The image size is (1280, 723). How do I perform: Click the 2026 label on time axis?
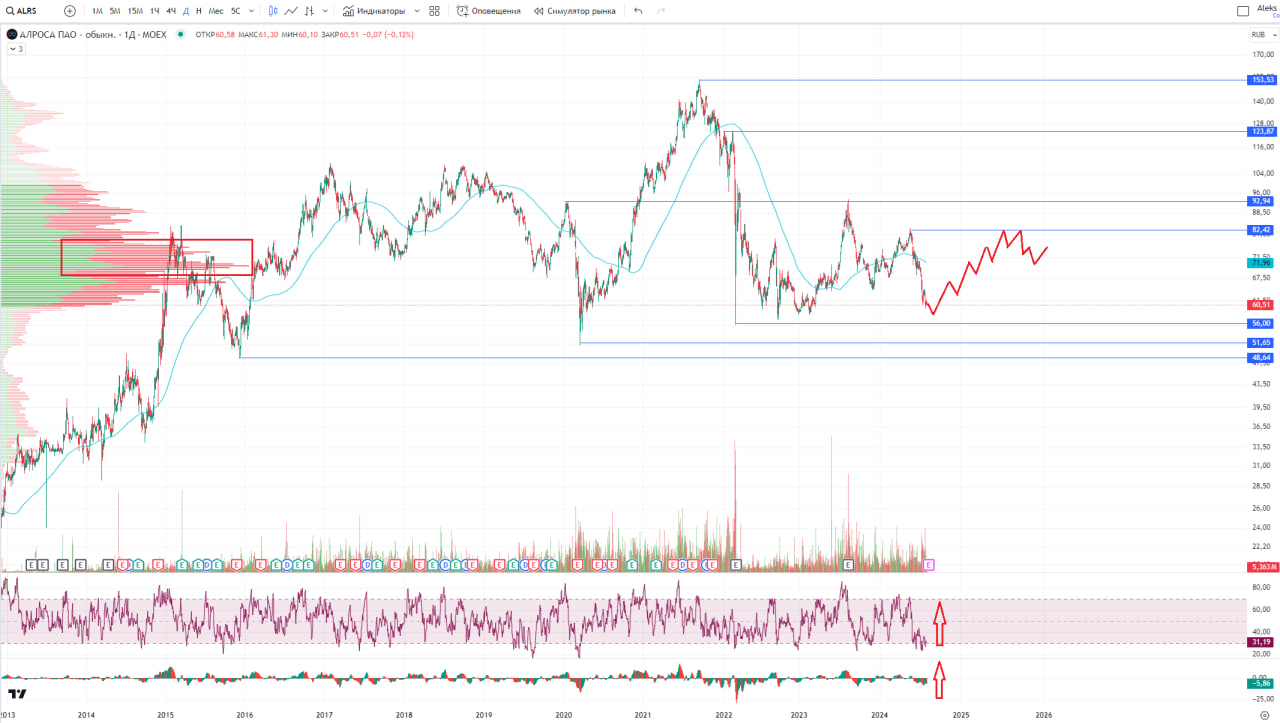pyautogui.click(x=1043, y=715)
